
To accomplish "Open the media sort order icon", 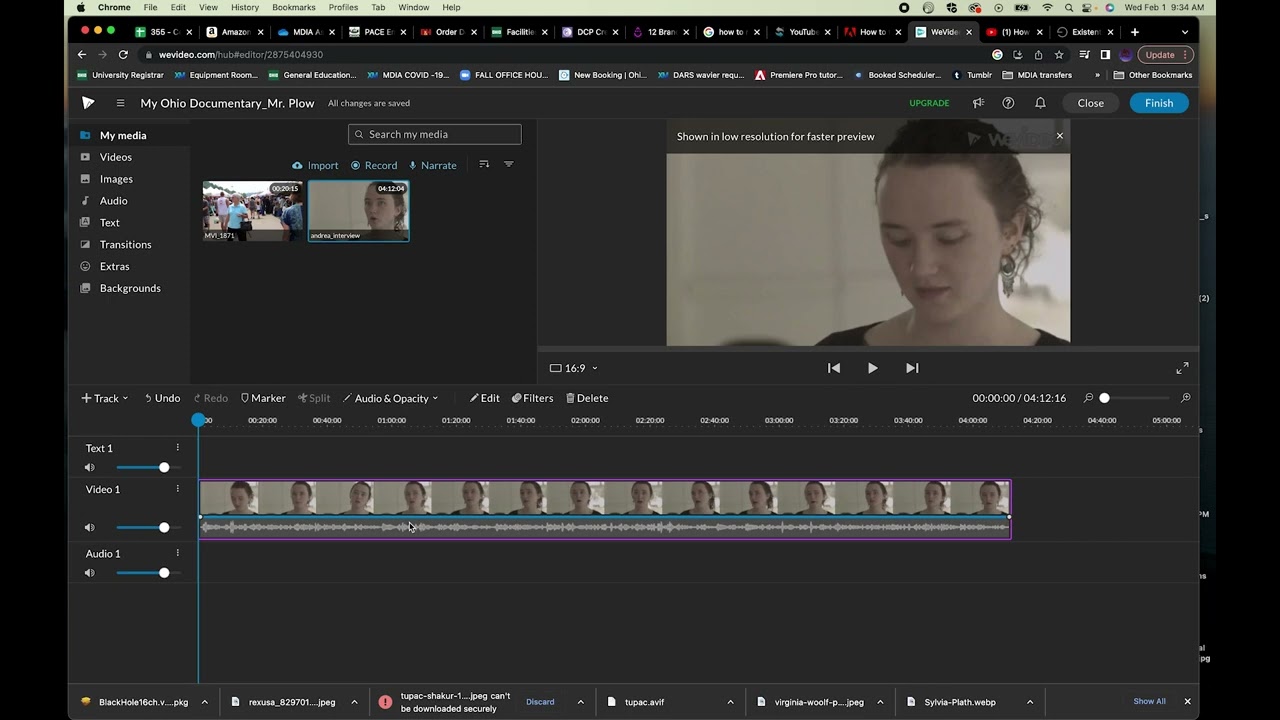I will (484, 164).
